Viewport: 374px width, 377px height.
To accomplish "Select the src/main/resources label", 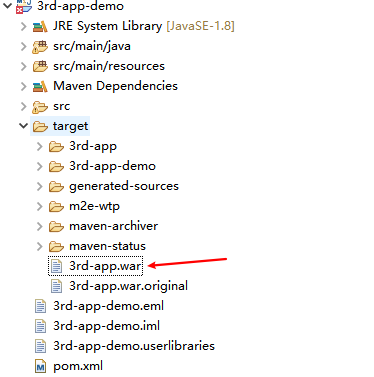I will (109, 66).
